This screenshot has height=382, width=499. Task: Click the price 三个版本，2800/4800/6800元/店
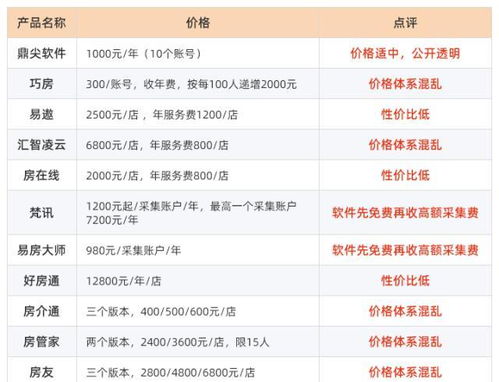point(171,373)
